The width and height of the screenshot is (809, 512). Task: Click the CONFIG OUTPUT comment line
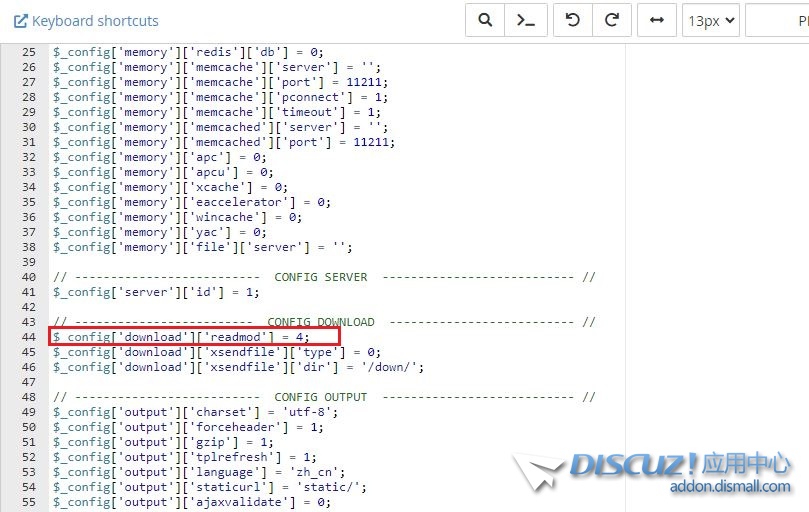(x=320, y=397)
